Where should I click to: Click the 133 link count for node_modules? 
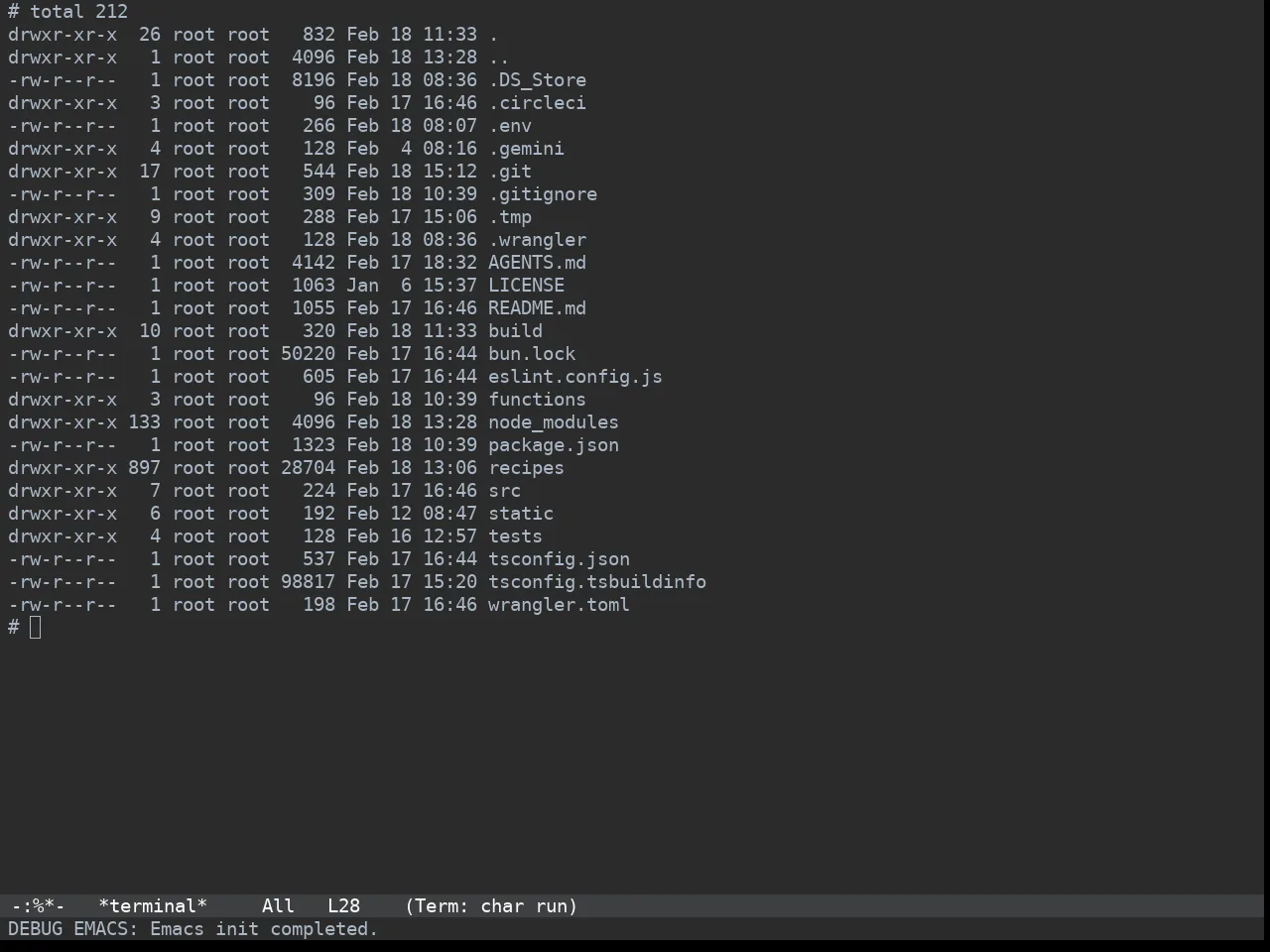pyautogui.click(x=144, y=422)
